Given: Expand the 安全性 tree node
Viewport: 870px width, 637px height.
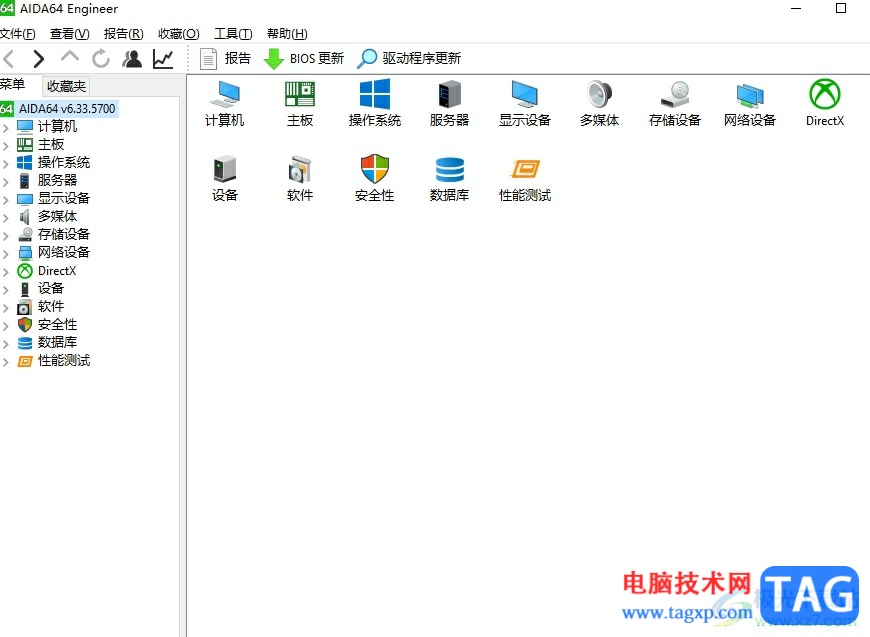Looking at the screenshot, I should tap(6, 326).
